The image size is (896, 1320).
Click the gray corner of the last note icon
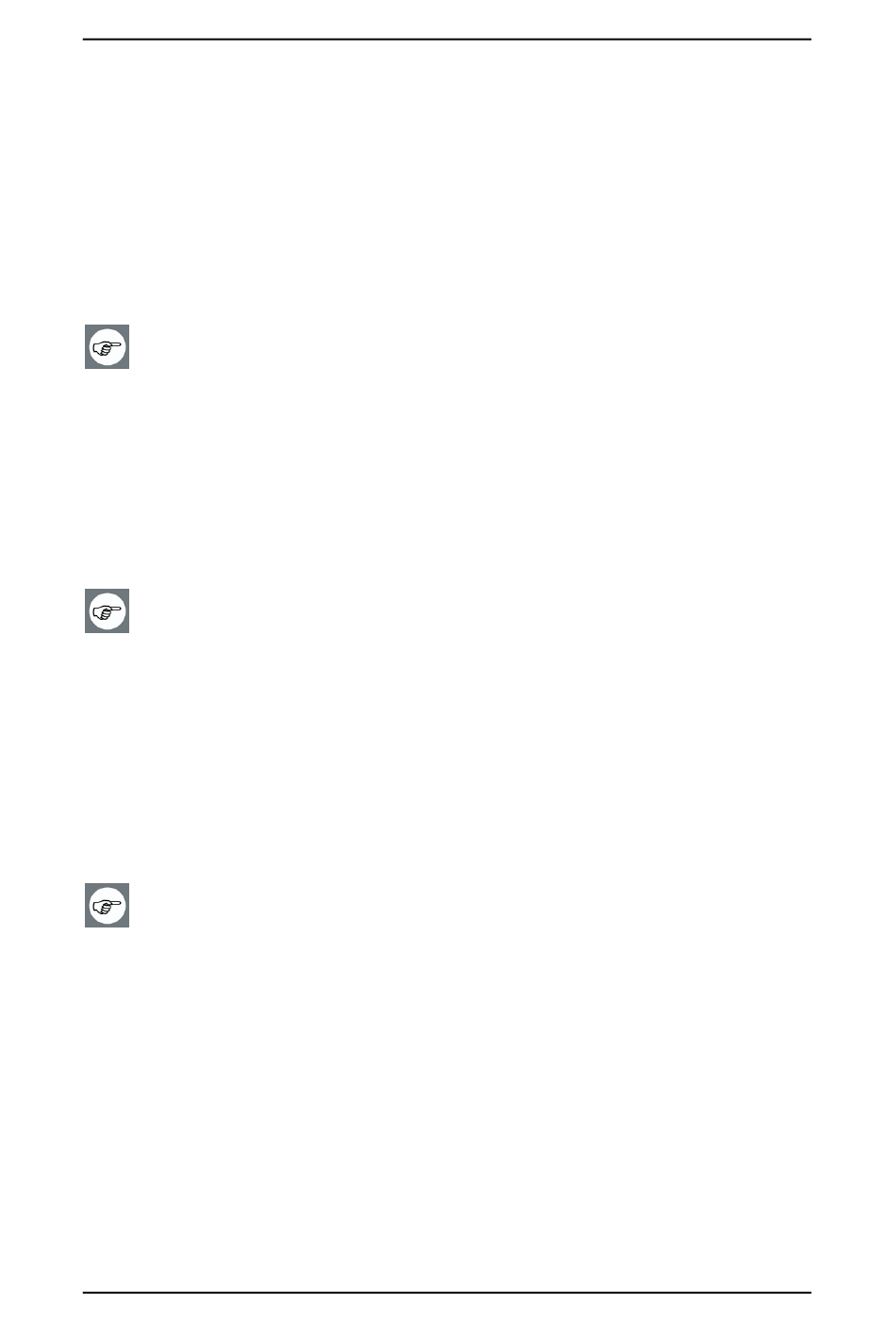point(89,888)
